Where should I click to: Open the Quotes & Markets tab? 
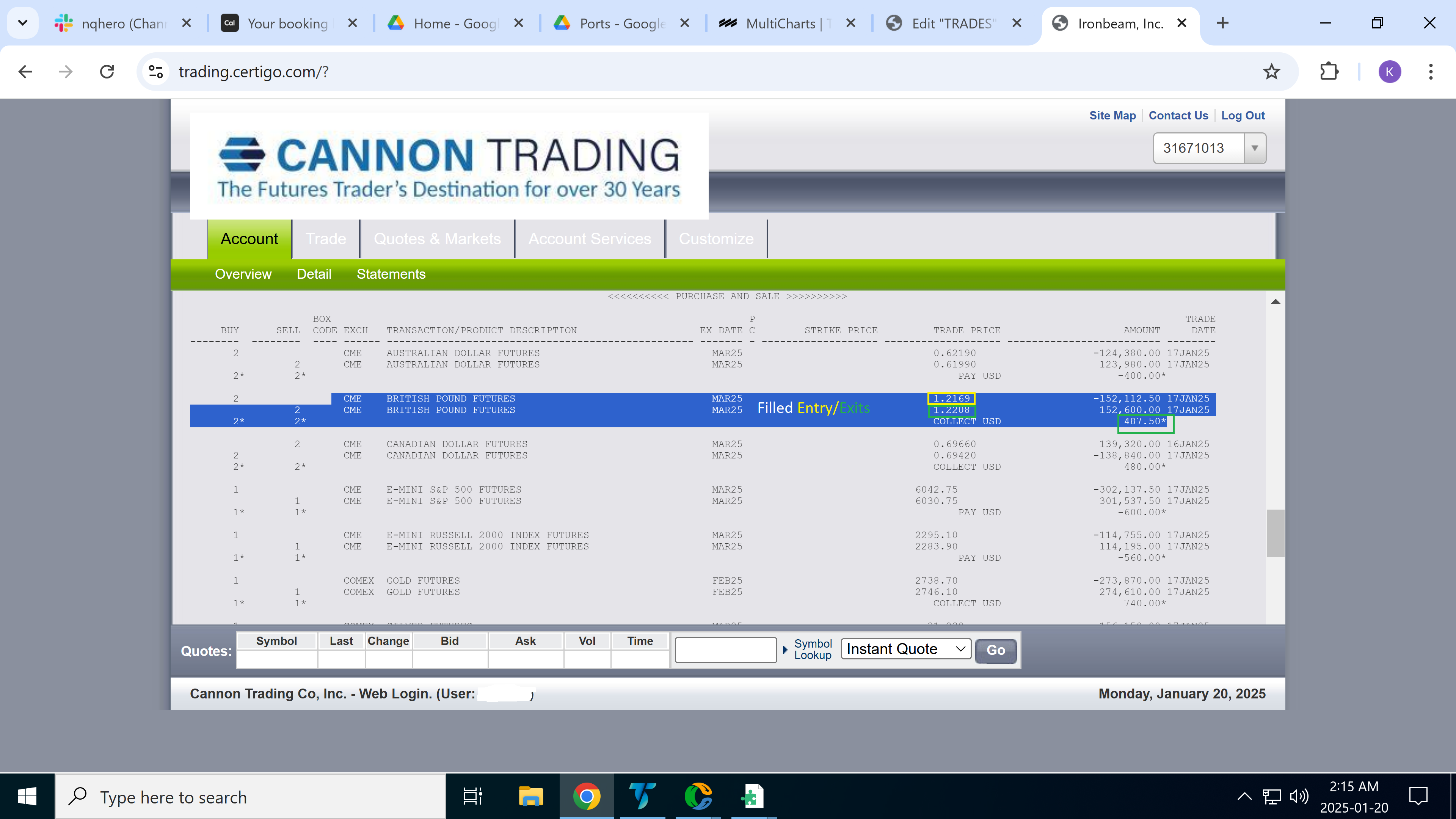click(437, 238)
